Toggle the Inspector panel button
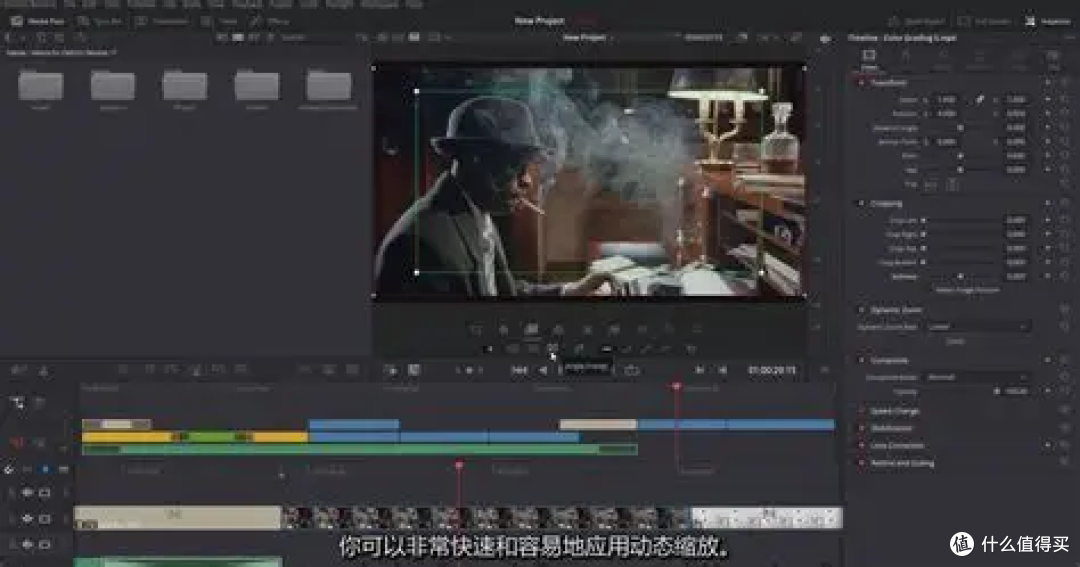 tap(1048, 21)
